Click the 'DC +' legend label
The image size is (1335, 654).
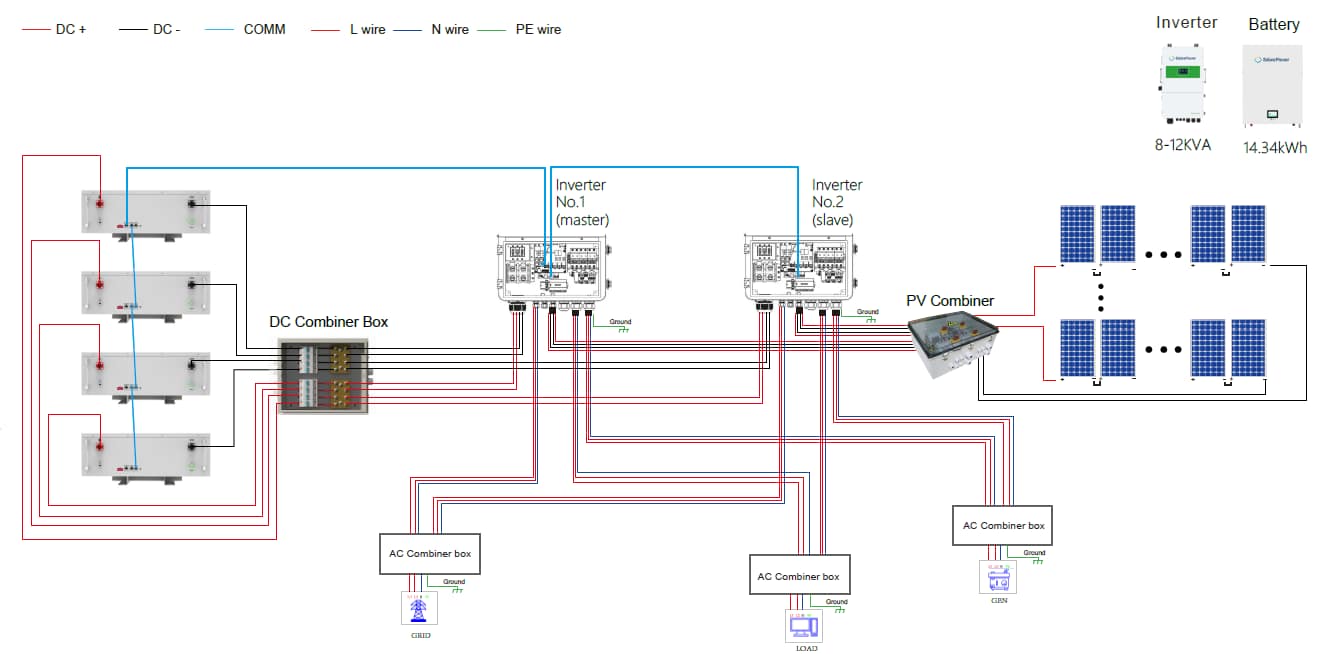(69, 29)
